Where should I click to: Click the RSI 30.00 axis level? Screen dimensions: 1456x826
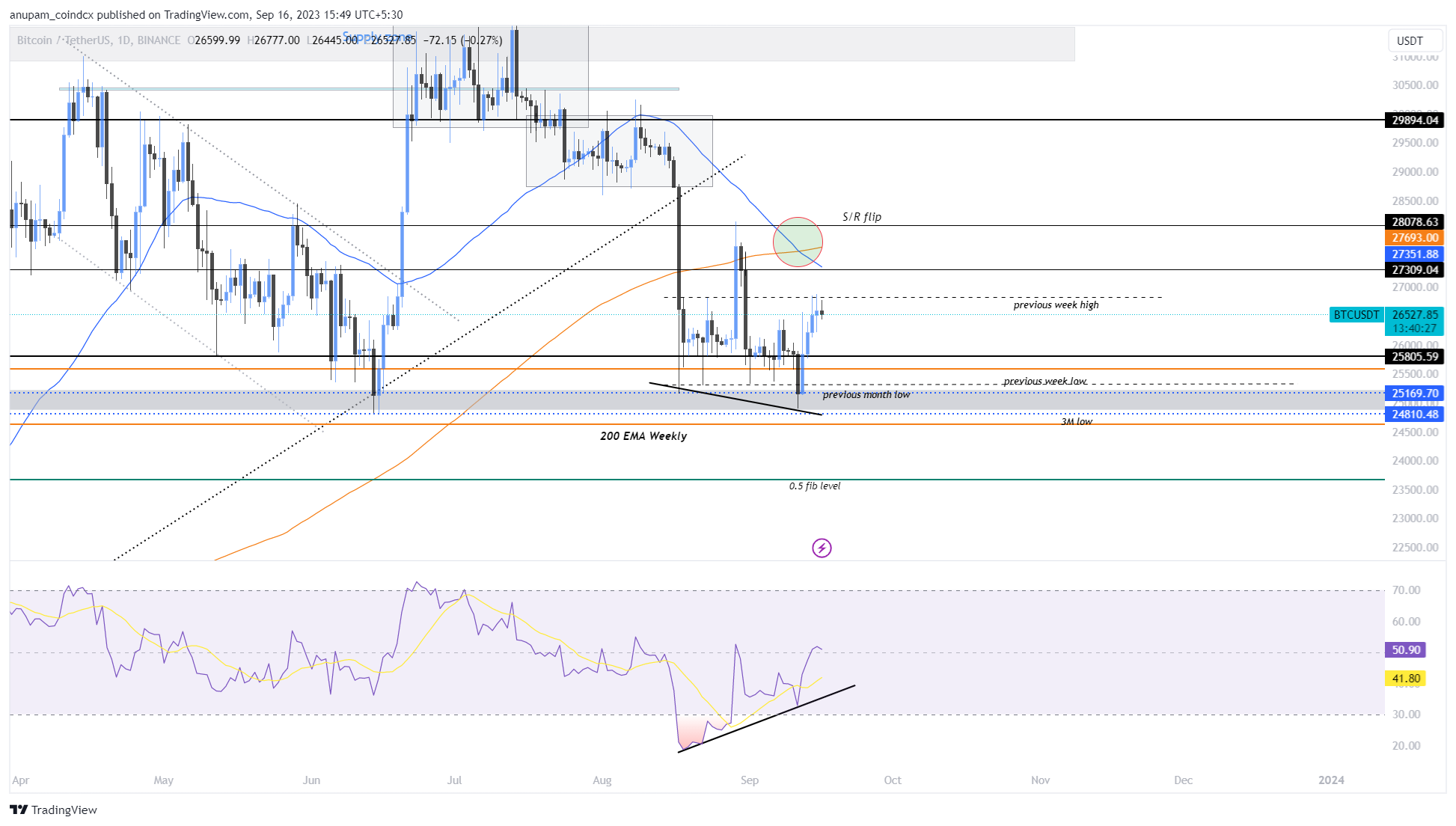pyautogui.click(x=1406, y=715)
